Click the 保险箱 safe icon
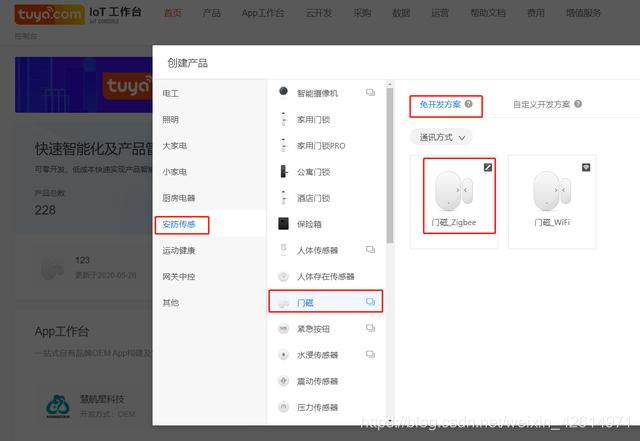Screen dimensions: 640x441 point(283,224)
